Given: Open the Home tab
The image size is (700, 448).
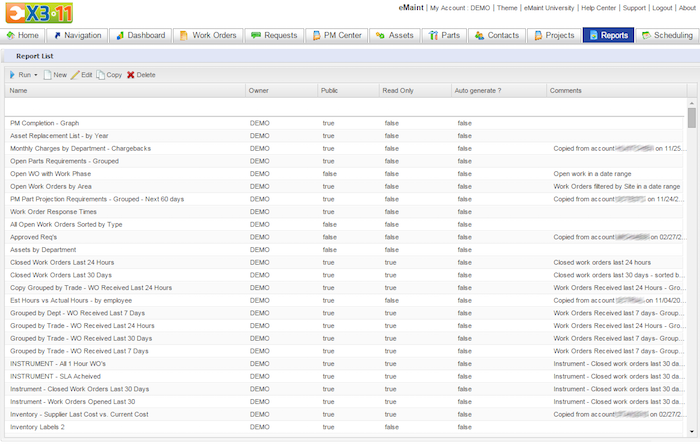Looking at the screenshot, I should [x=23, y=35].
